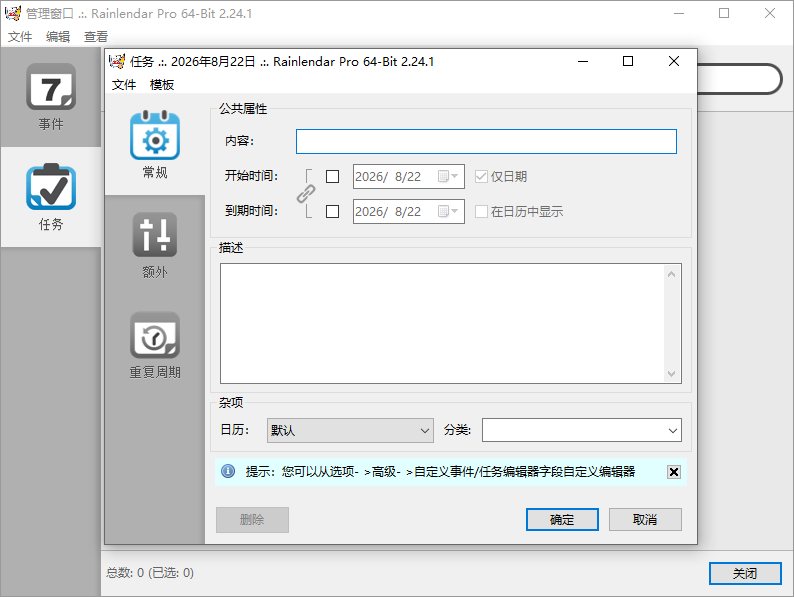Image resolution: width=794 pixels, height=597 pixels.
Task: Click into the 内容 content text field
Action: 486,141
